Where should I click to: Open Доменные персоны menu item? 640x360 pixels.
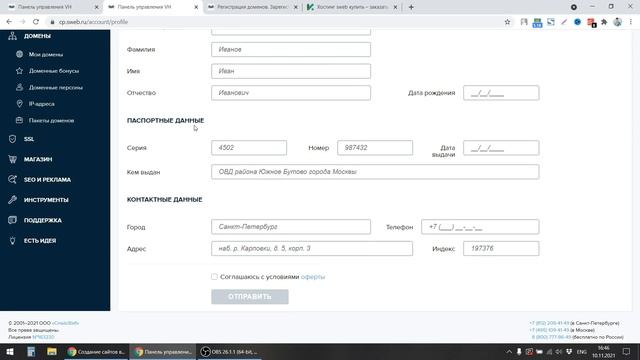[56, 87]
